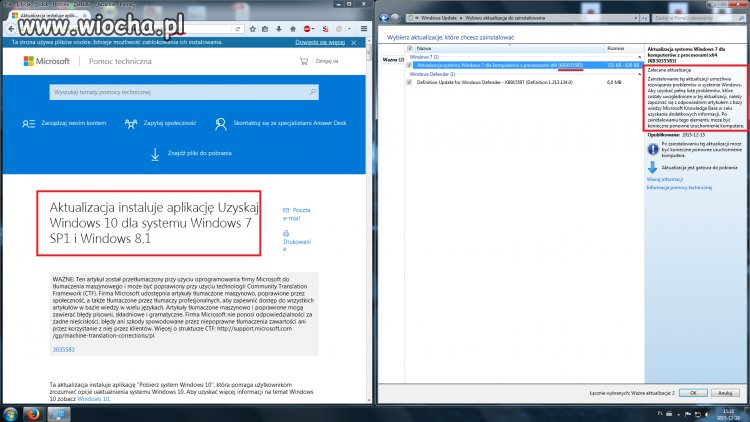Select the Ważne (2) category
The width and height of the screenshot is (750, 422).
[x=393, y=60]
